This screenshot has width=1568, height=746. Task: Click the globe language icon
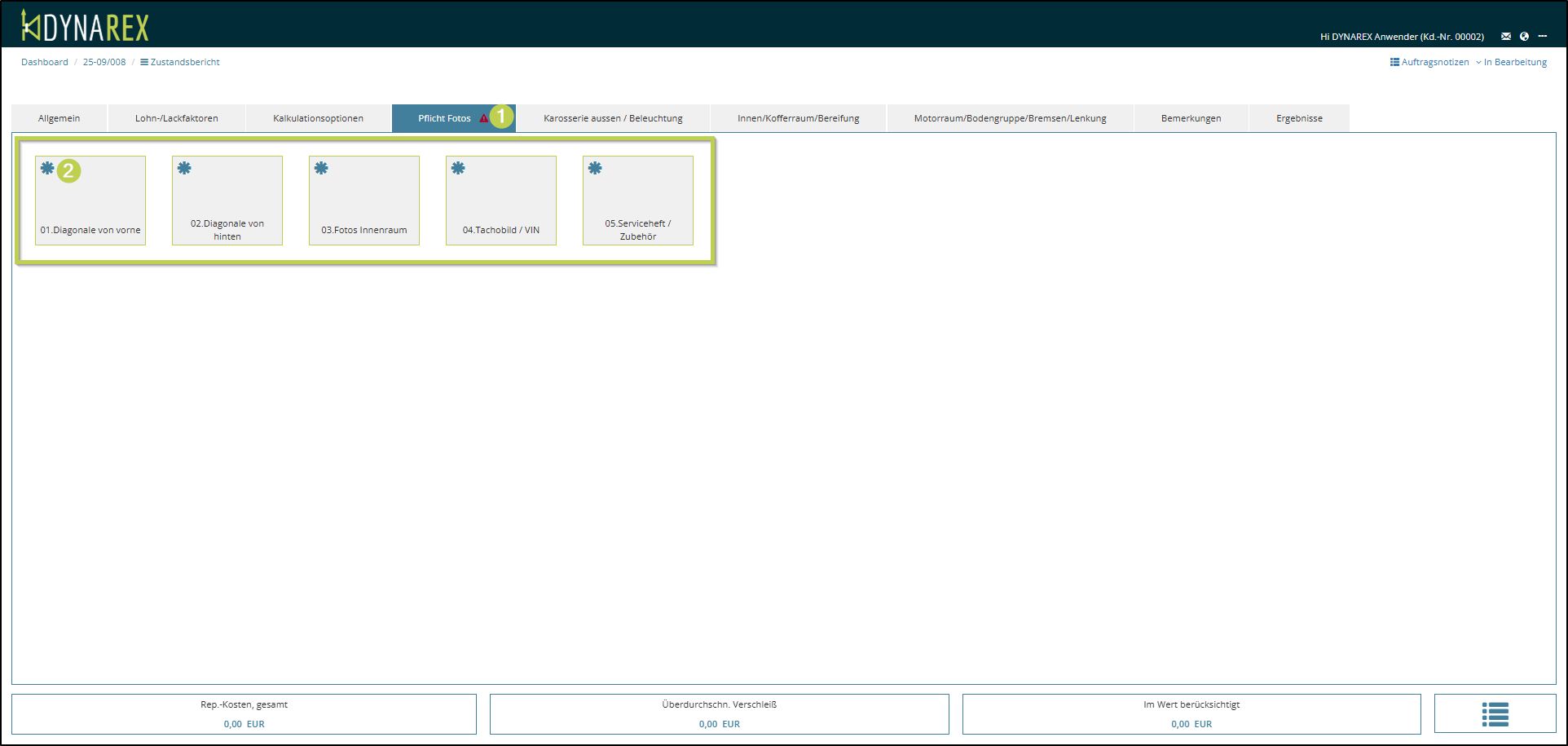[1524, 37]
